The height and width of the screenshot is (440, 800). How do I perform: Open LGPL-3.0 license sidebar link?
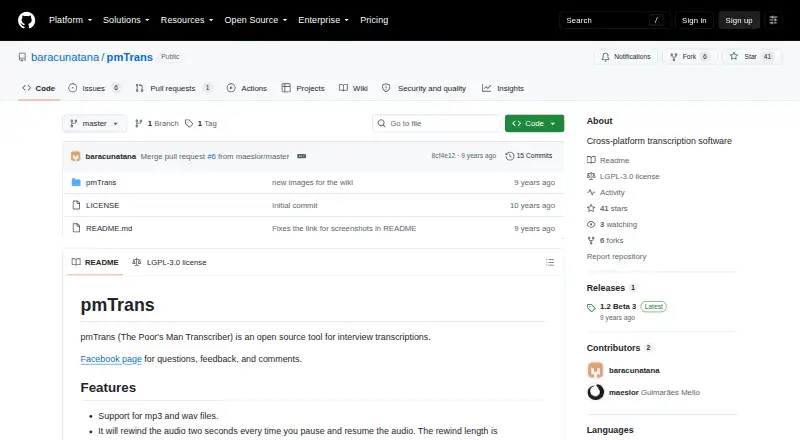point(623,176)
